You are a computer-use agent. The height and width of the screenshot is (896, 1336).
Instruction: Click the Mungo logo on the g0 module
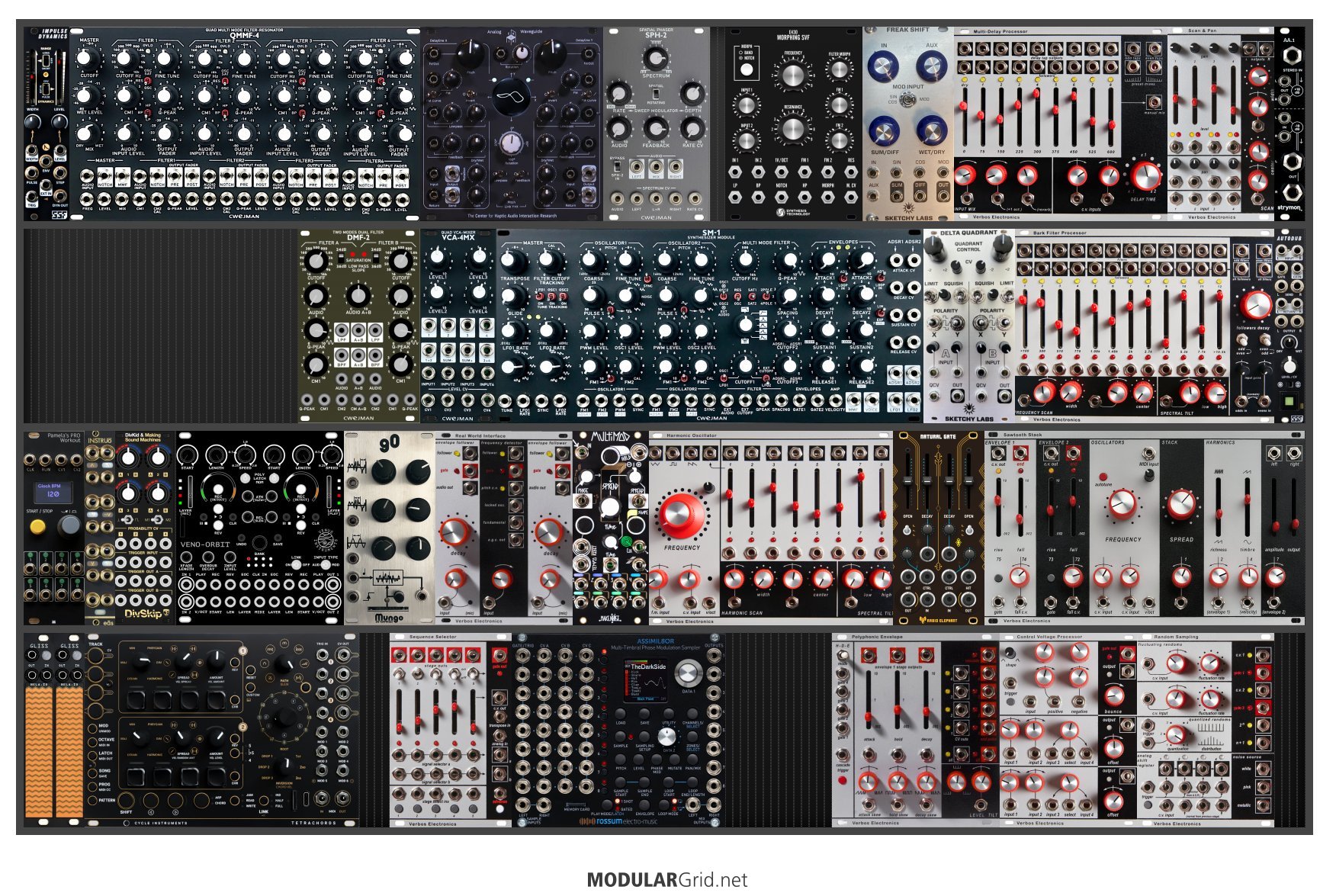tap(389, 618)
